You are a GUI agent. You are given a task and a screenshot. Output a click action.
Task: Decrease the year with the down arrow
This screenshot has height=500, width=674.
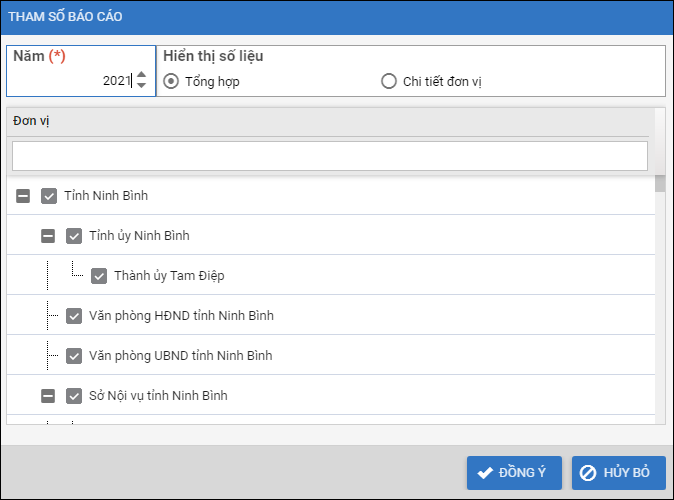pyautogui.click(x=141, y=86)
